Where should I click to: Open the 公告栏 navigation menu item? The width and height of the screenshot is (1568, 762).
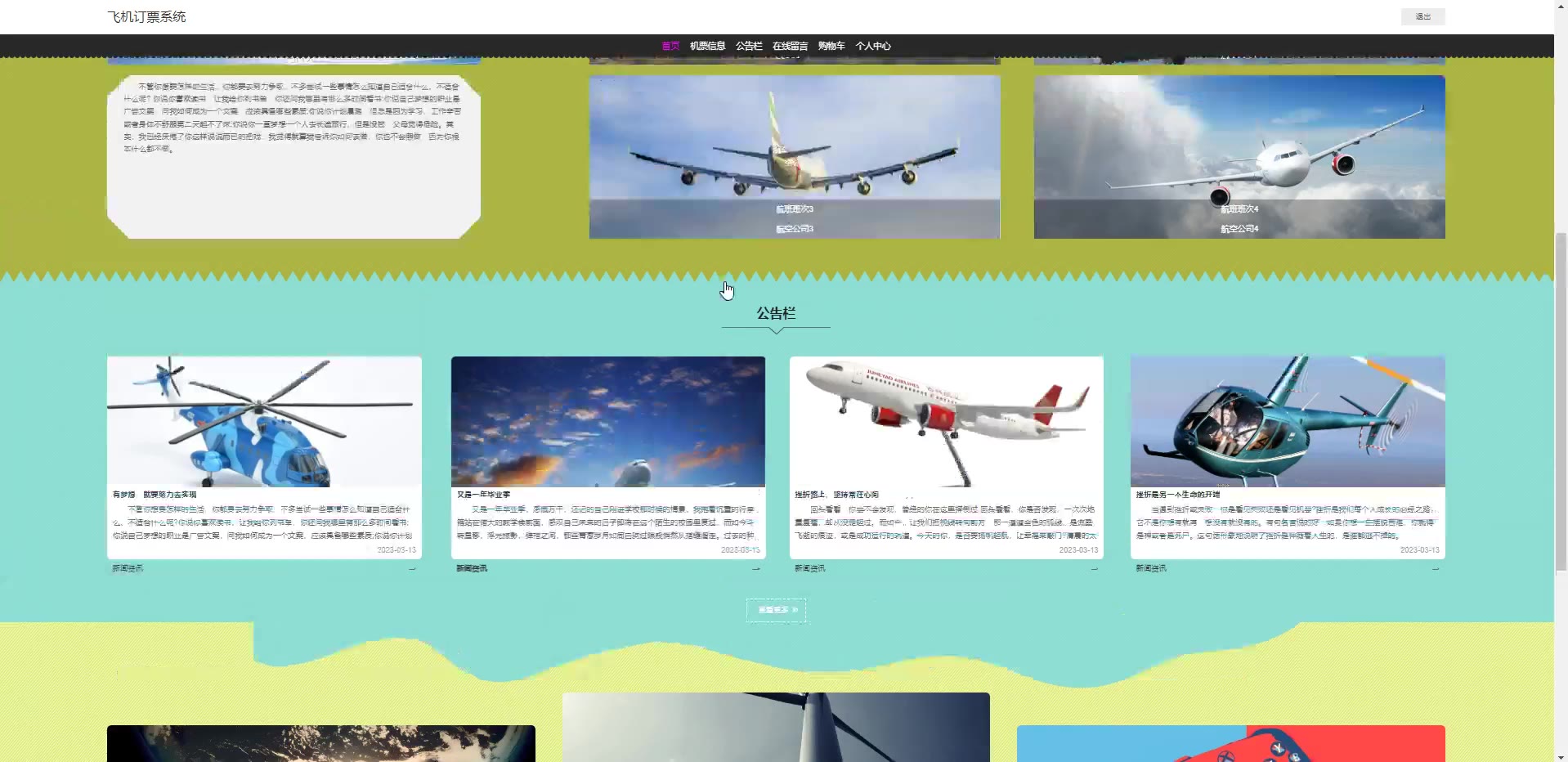point(749,46)
